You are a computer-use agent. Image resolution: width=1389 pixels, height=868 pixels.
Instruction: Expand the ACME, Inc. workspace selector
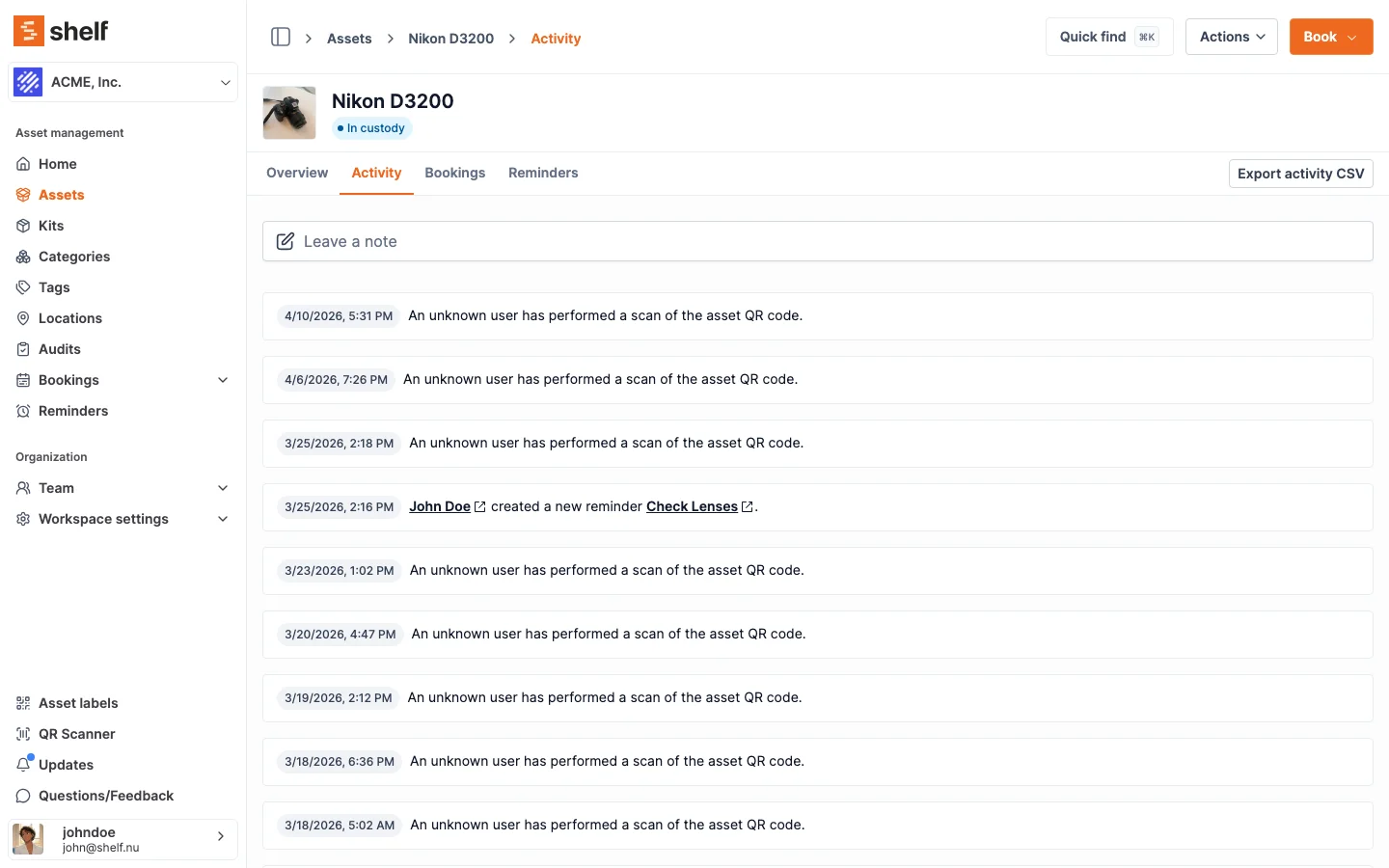(x=123, y=82)
